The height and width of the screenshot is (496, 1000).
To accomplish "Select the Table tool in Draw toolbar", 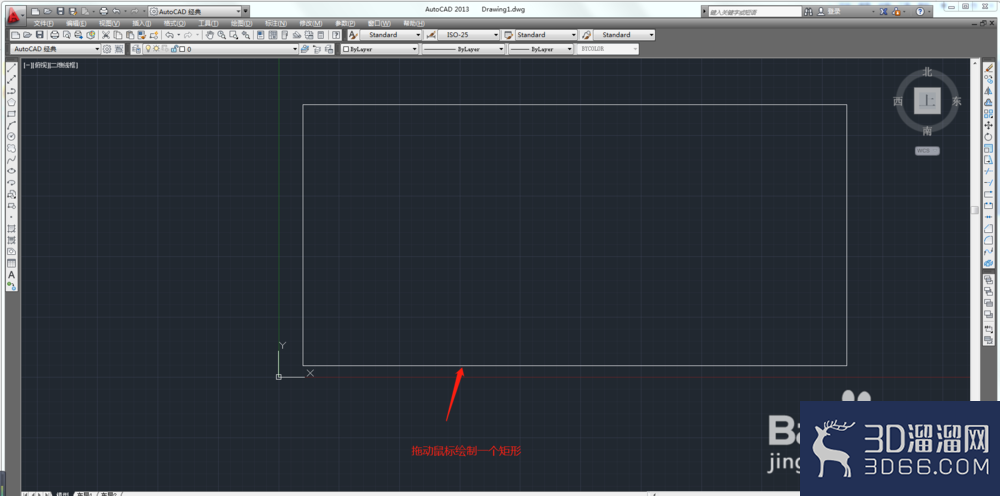I will tap(11, 263).
